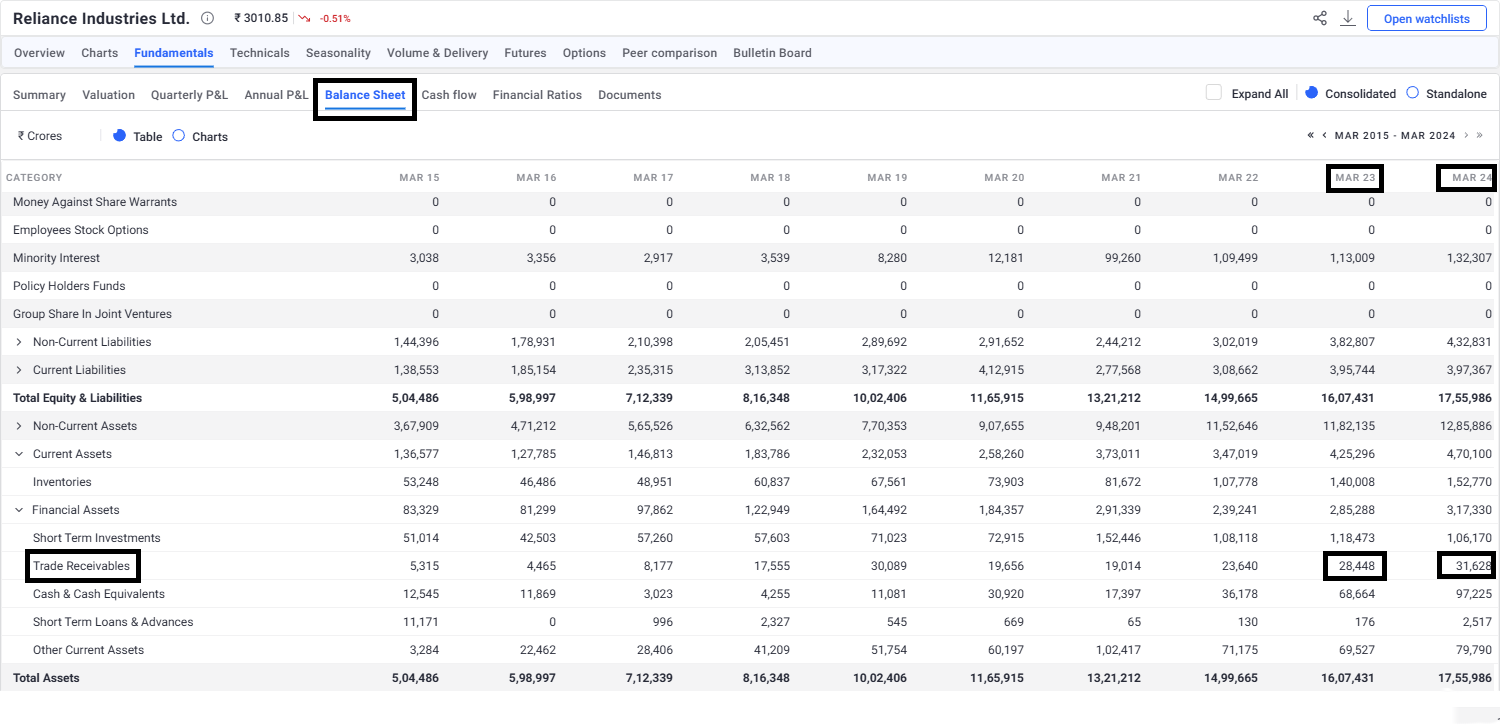Click the Short Term Investments row label
The height and width of the screenshot is (726, 1500).
(97, 538)
